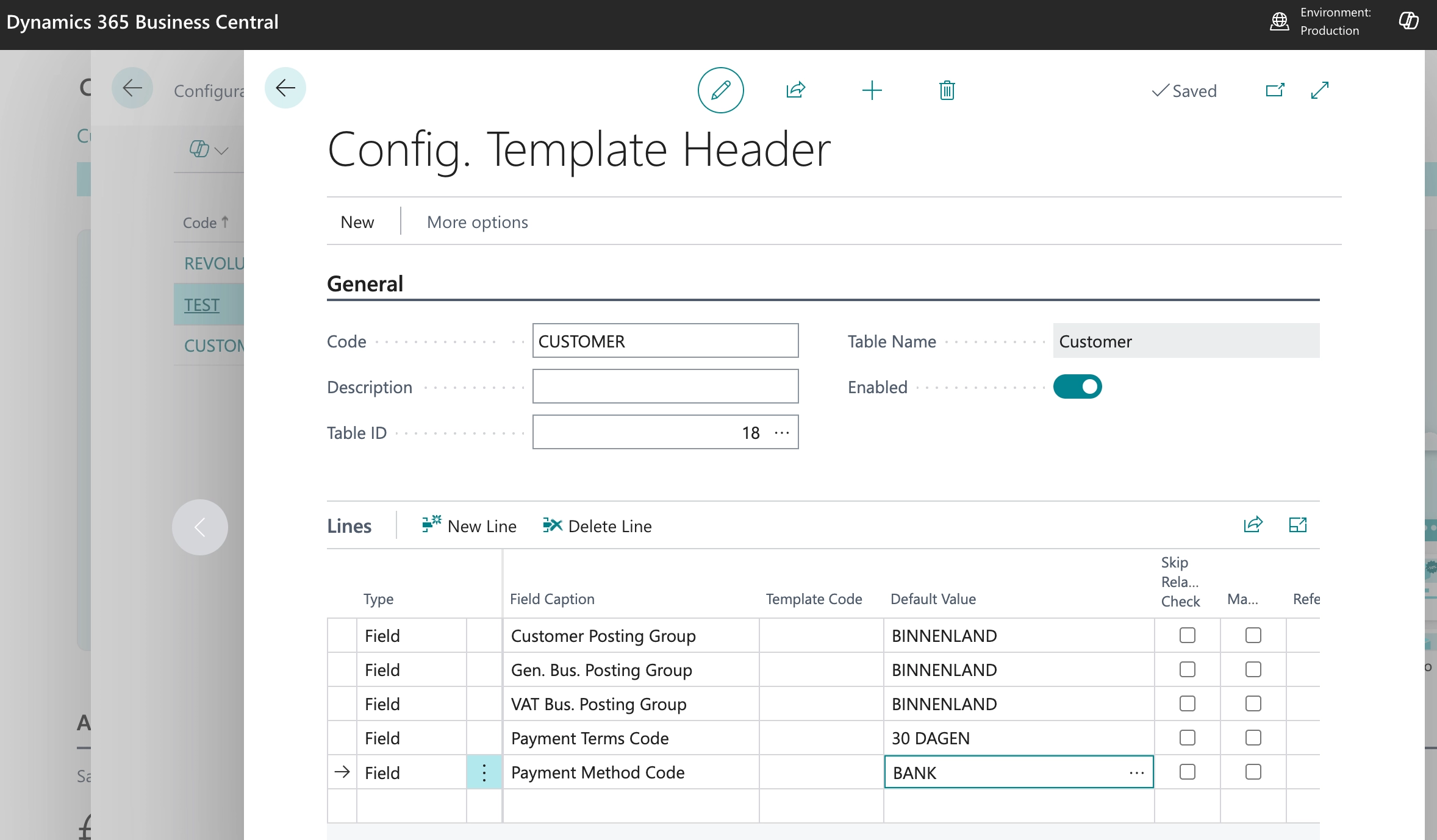Click the Description input field
1437x840 pixels.
coord(665,386)
